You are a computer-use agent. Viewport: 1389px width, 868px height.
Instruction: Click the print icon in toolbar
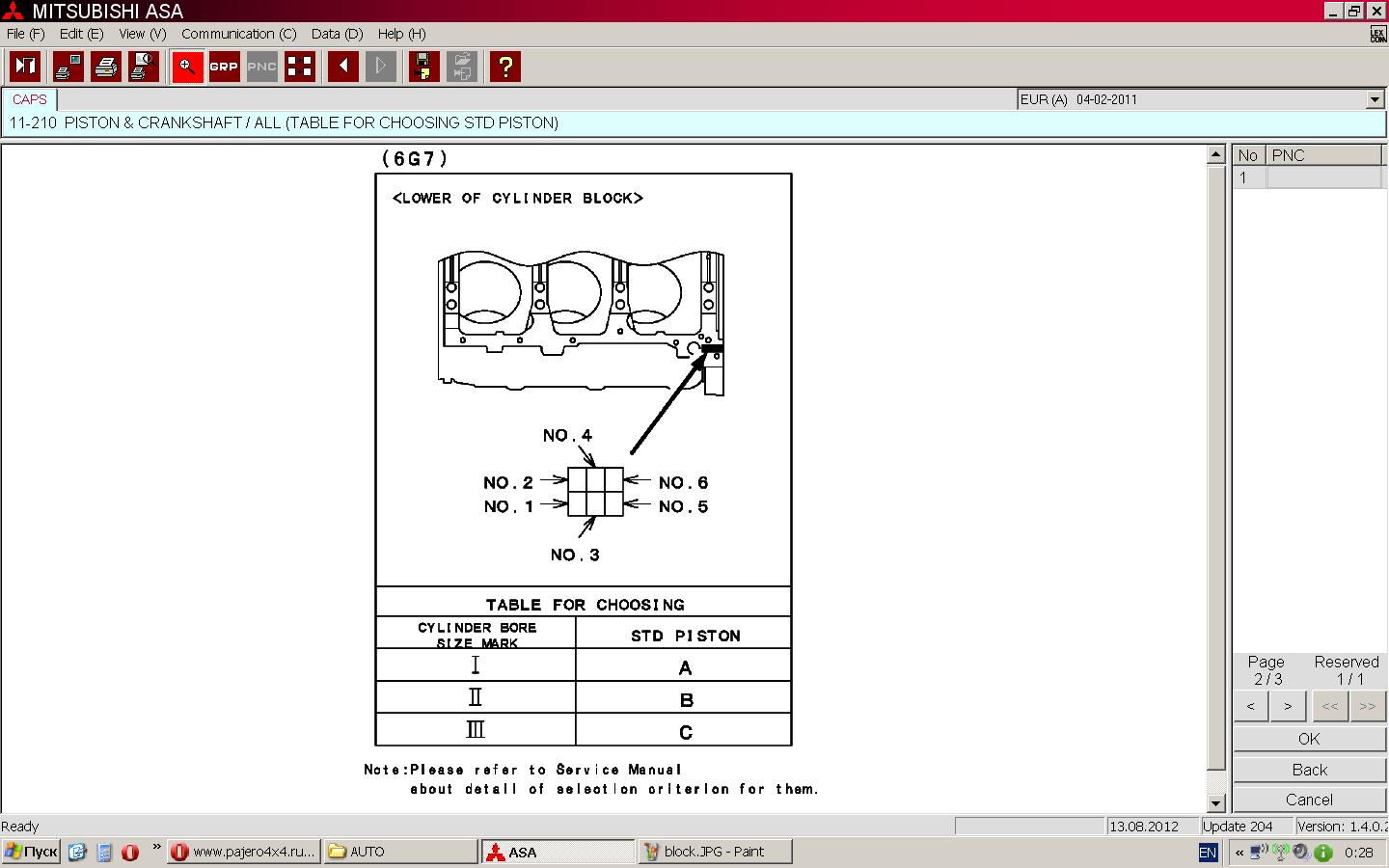tap(106, 67)
